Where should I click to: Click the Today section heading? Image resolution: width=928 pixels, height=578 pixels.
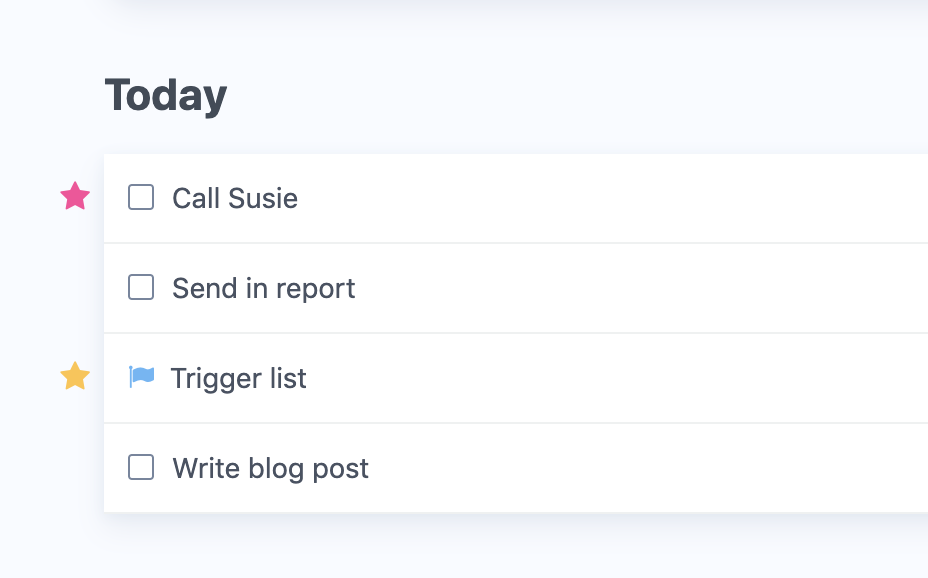(166, 96)
